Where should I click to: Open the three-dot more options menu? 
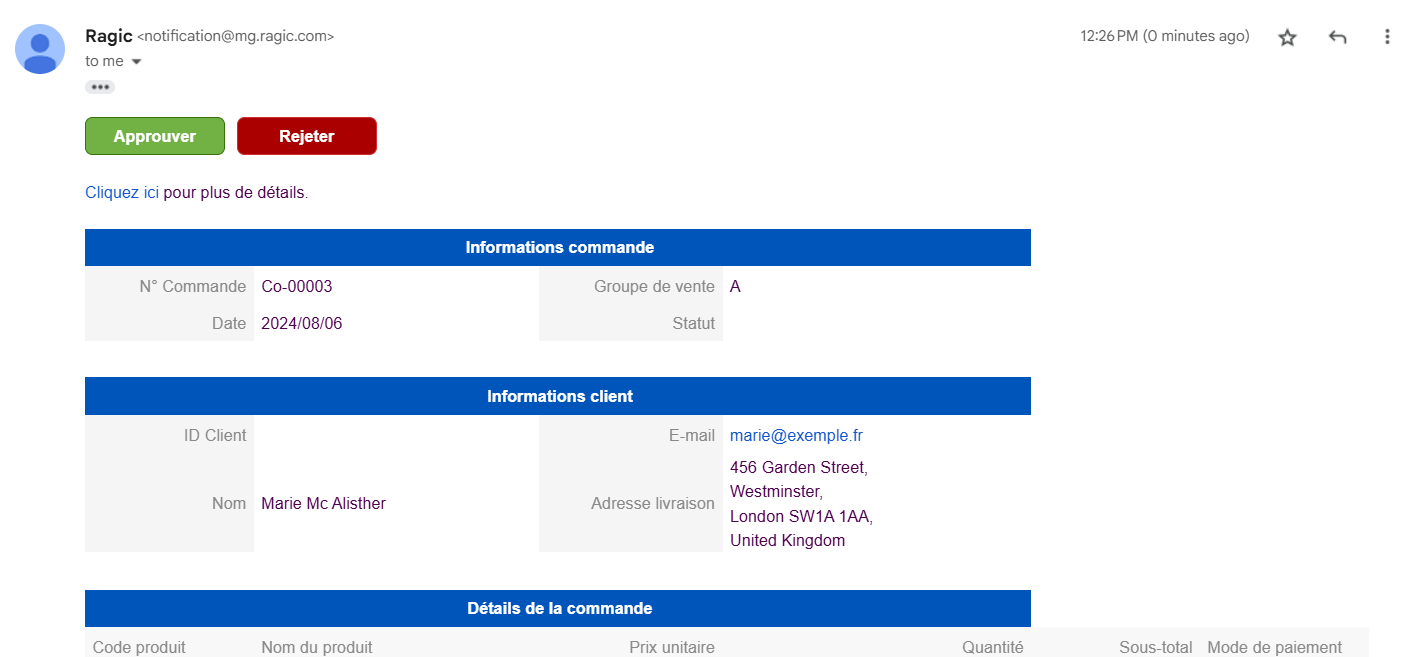coord(1387,37)
